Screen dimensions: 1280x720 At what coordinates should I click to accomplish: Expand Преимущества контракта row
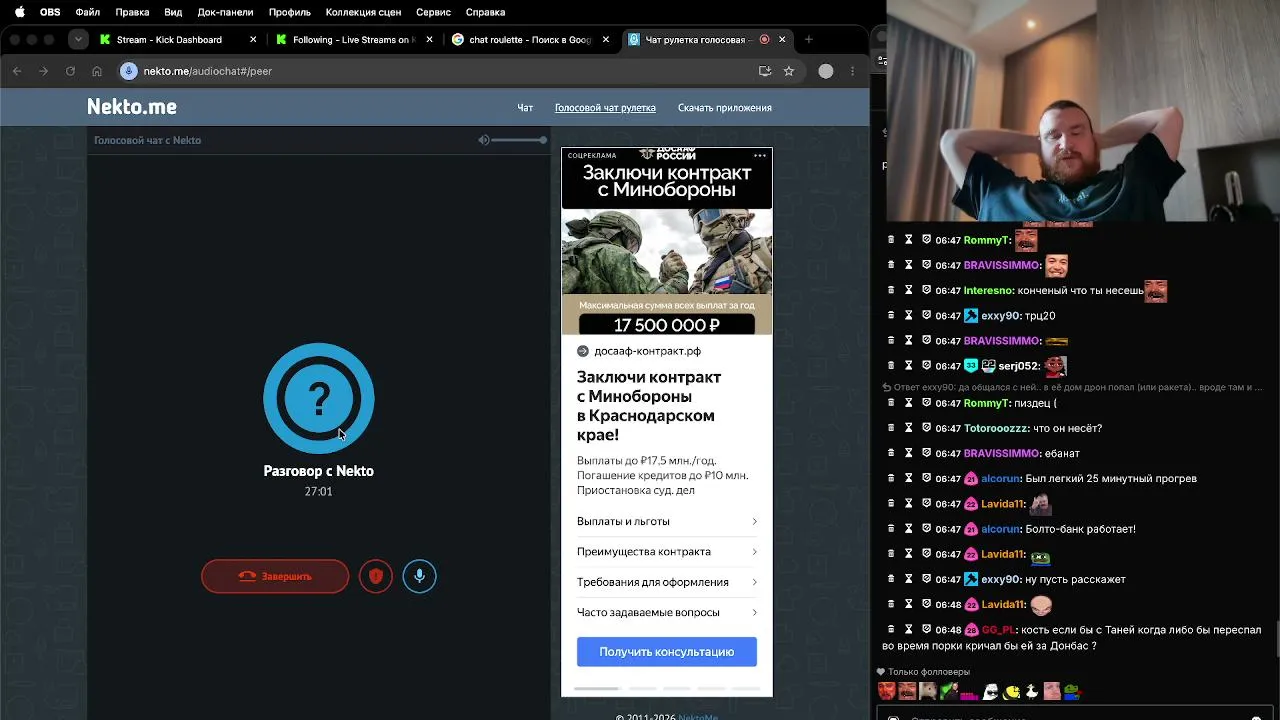pos(667,552)
